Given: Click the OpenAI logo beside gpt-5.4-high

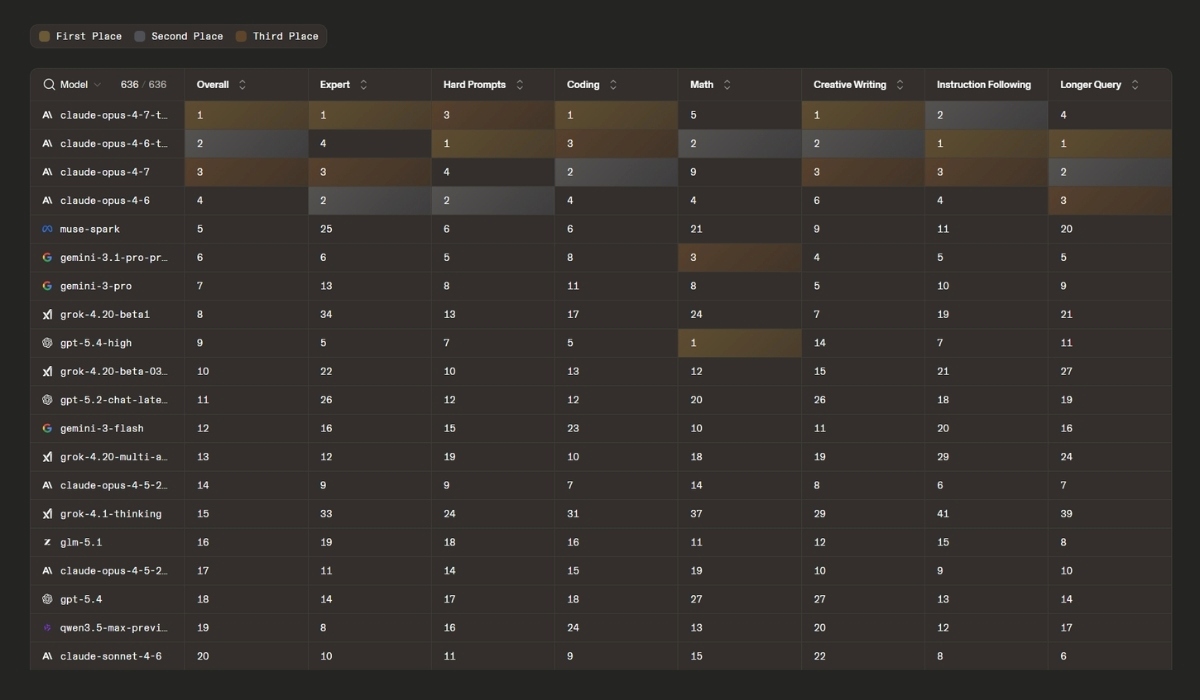Looking at the screenshot, I should pyautogui.click(x=47, y=343).
